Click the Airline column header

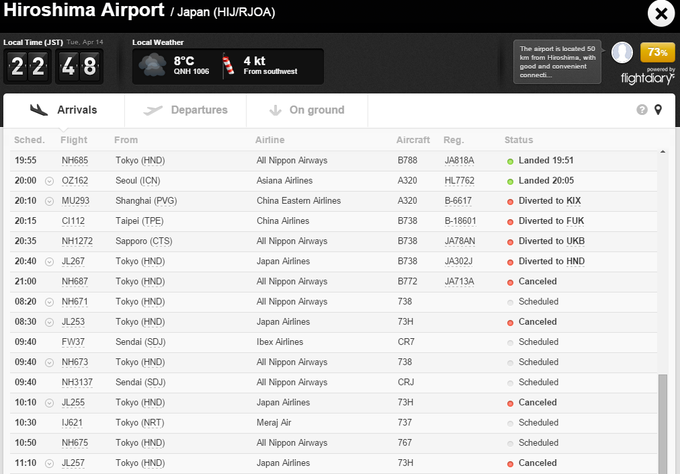coord(270,140)
